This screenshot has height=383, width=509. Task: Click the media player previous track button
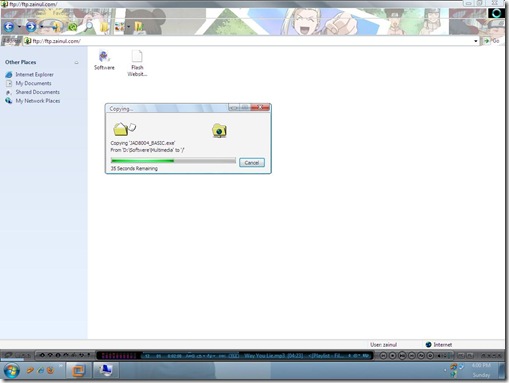(383, 356)
